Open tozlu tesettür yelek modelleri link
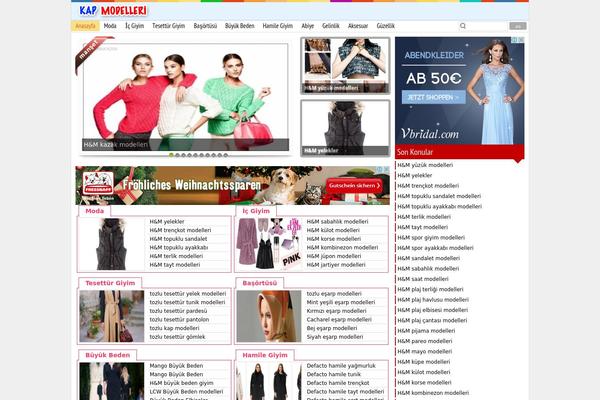 (x=188, y=294)
